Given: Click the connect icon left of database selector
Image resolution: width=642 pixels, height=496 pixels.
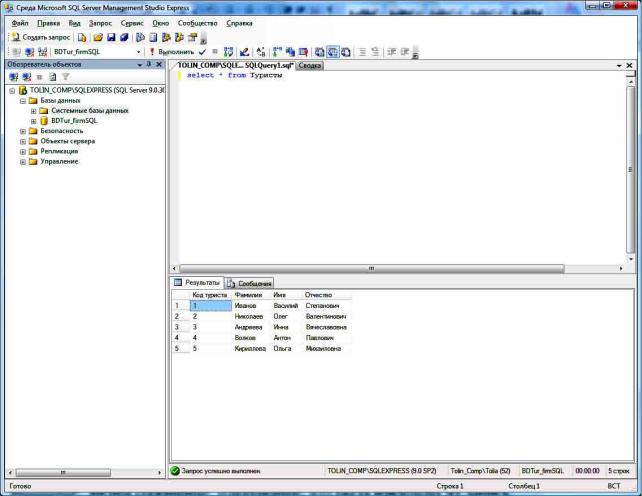Looking at the screenshot, I should click(16, 52).
